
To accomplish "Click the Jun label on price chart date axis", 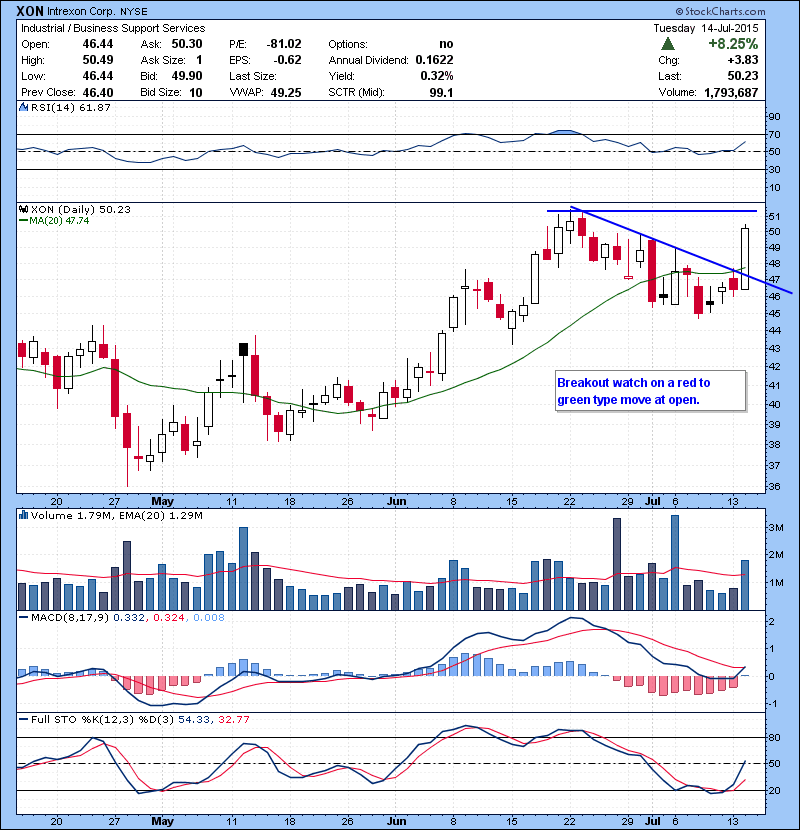I will coord(396,501).
